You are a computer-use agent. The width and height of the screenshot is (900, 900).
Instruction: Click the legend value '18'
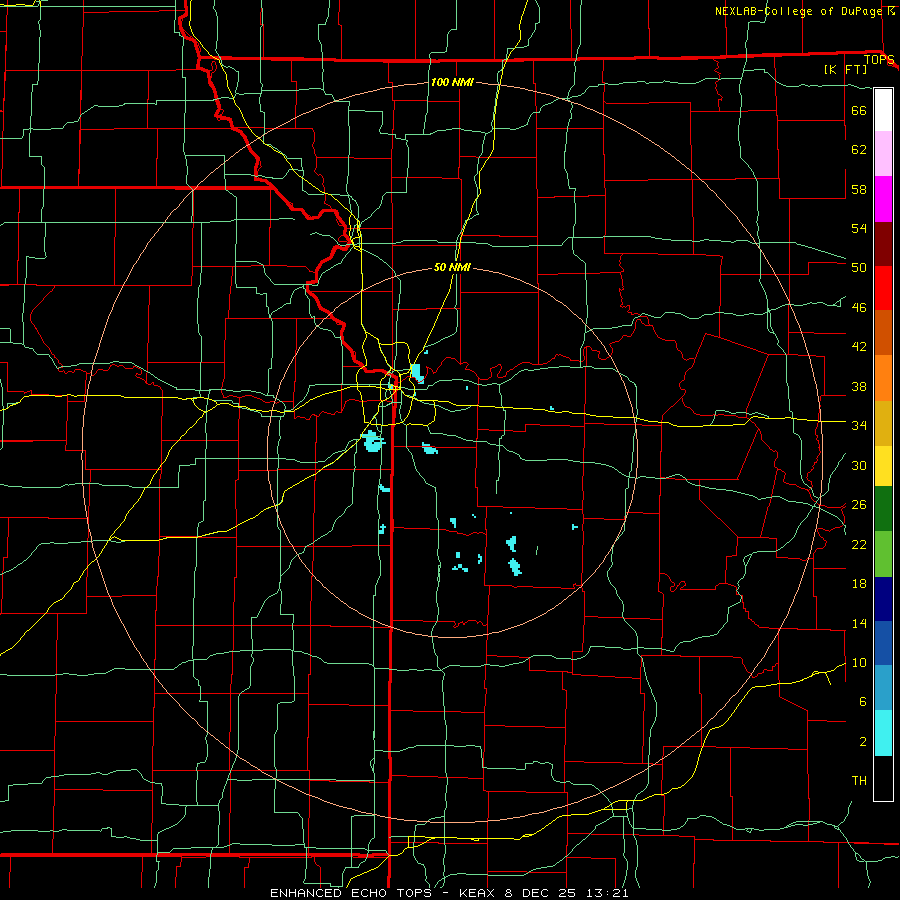(859, 584)
